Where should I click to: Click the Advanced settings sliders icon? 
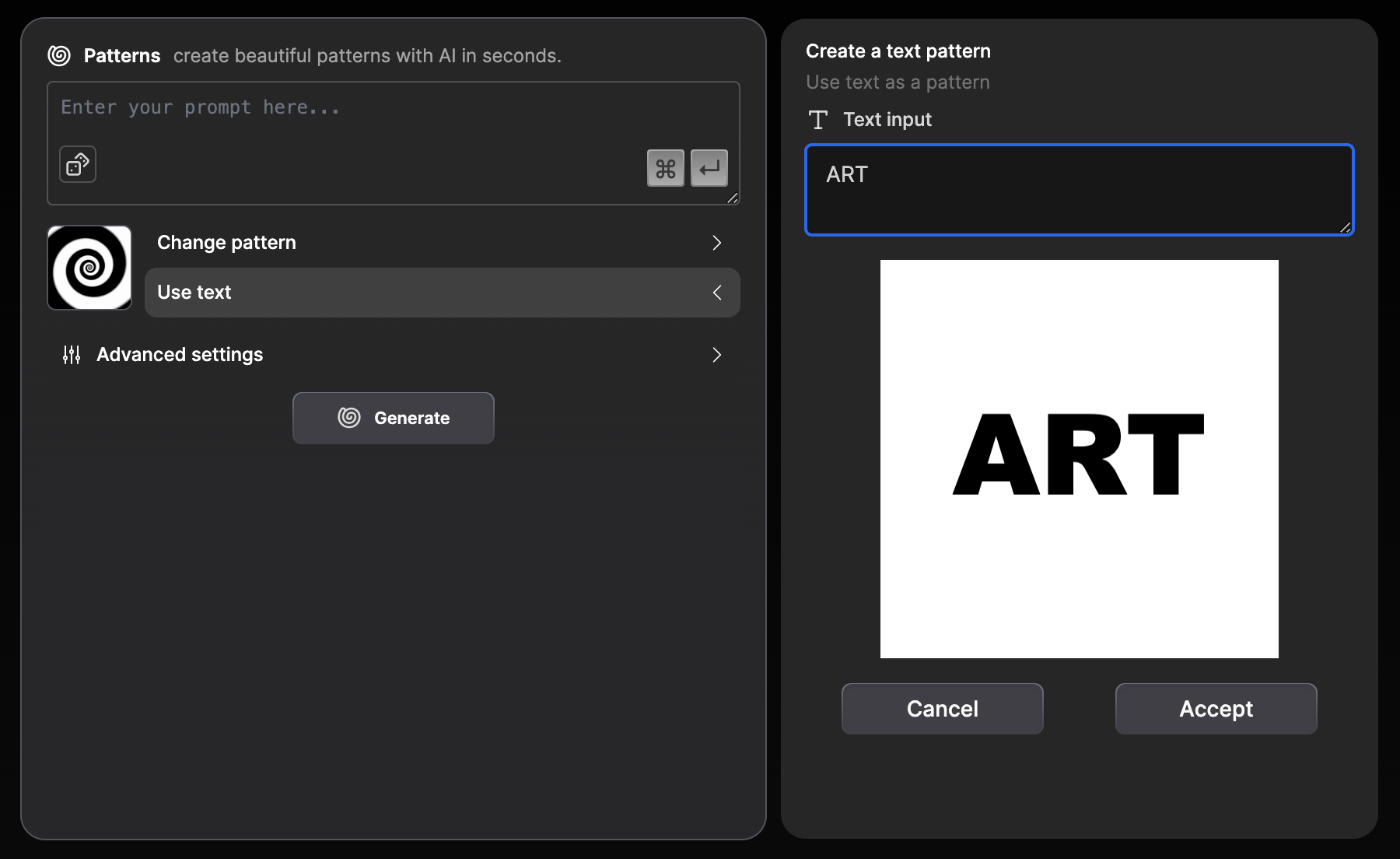(x=72, y=355)
